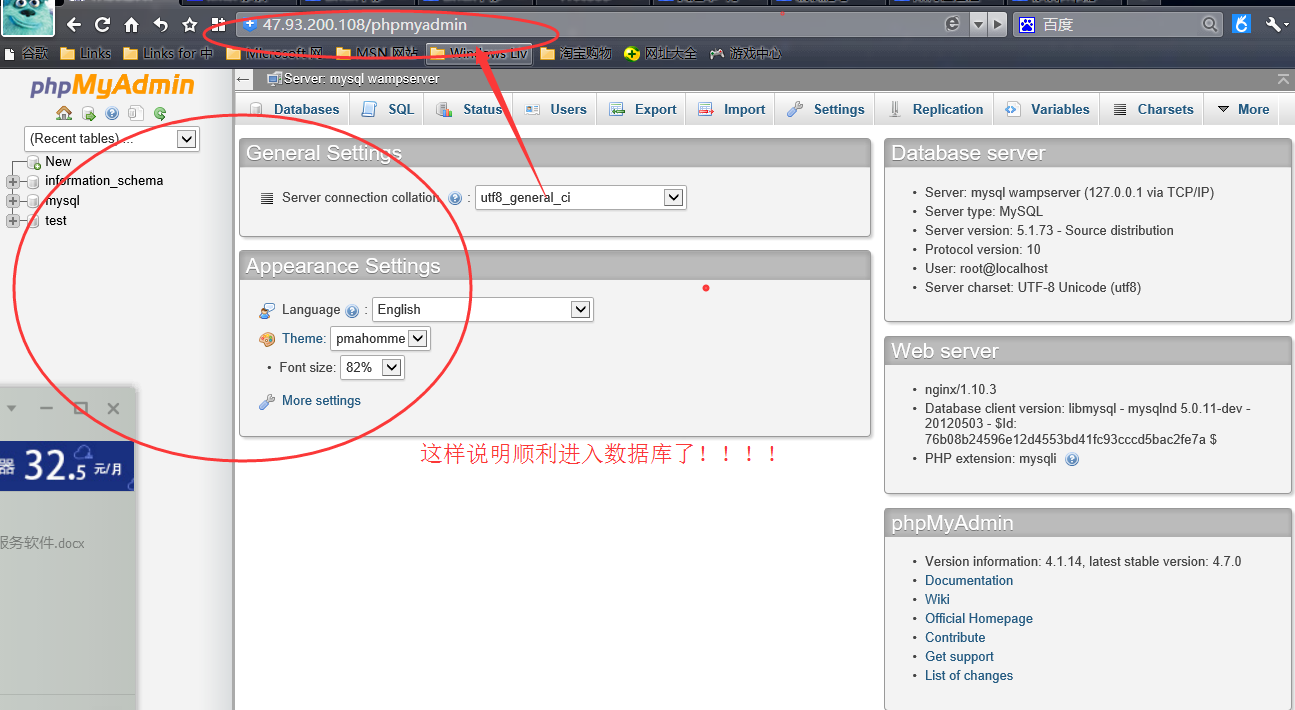
Task: Click the browser wrench tools icon
Action: [x=1275, y=25]
